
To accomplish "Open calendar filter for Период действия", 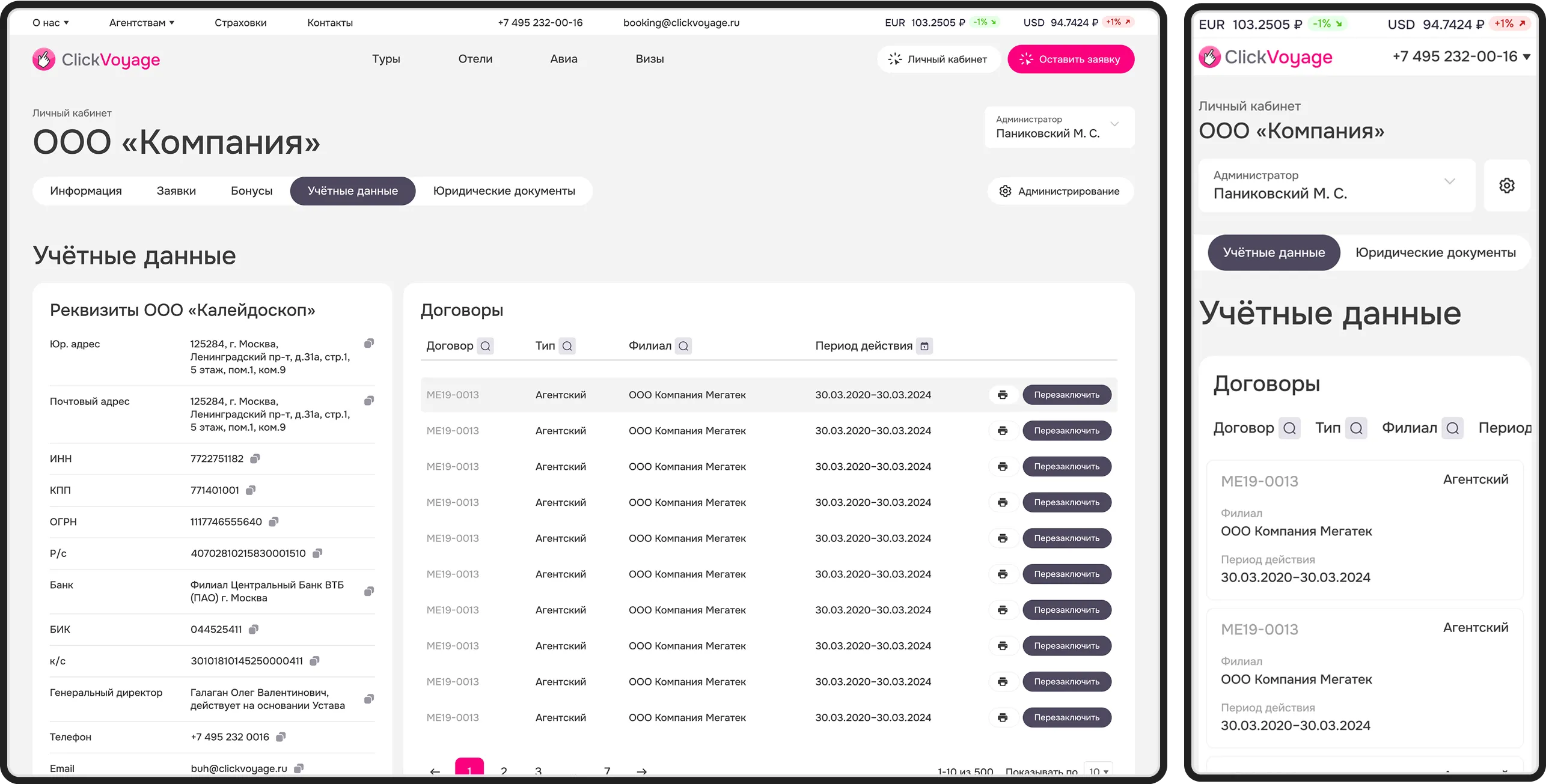I will point(924,346).
